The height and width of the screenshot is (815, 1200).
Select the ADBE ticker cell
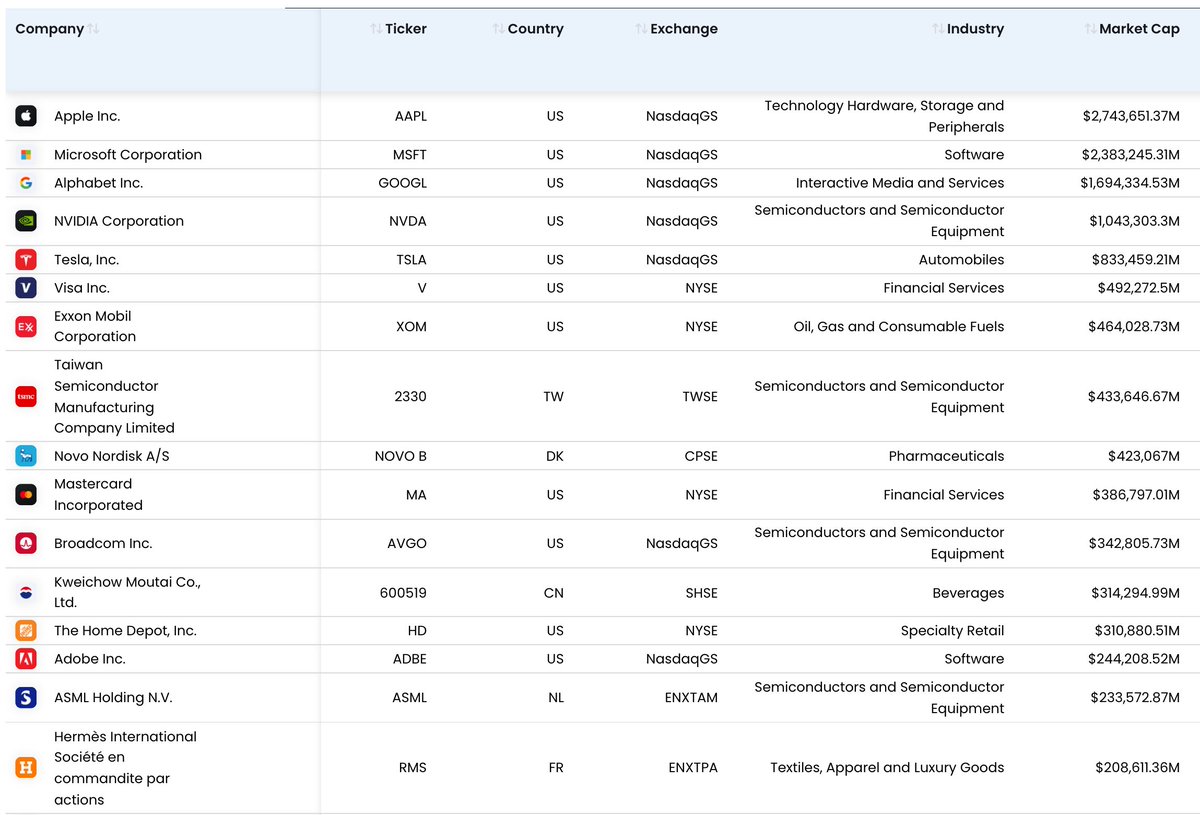coord(410,659)
